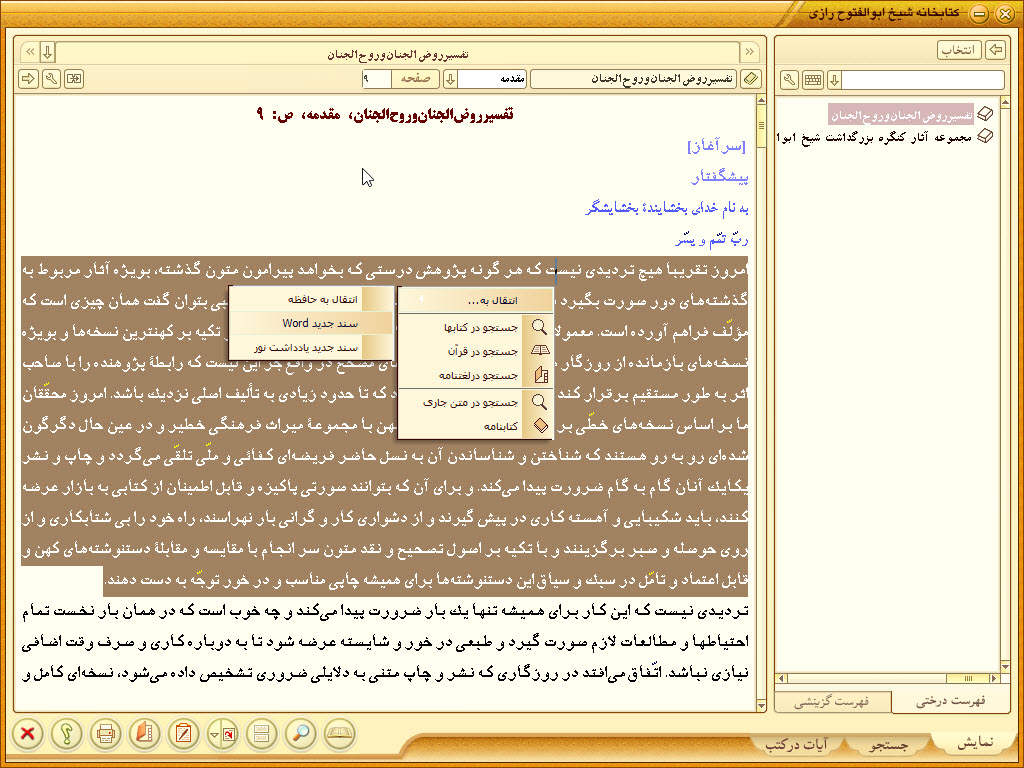Screen dimensions: 1024x768
Task: Click the text pane scroll-down arrow
Action: tap(761, 705)
